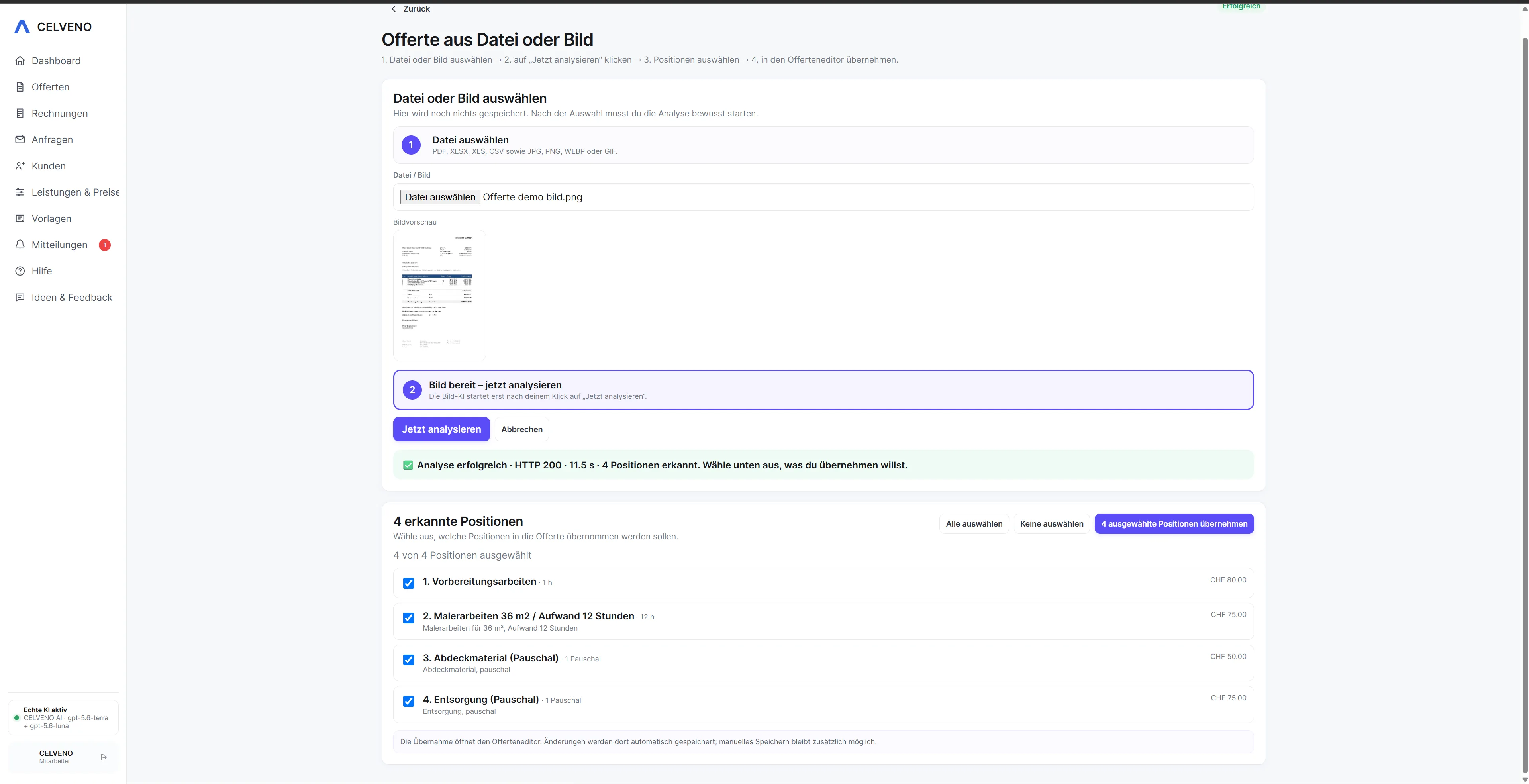Click the Datei auswählen file button
Image resolution: width=1529 pixels, height=784 pixels.
[x=440, y=197]
